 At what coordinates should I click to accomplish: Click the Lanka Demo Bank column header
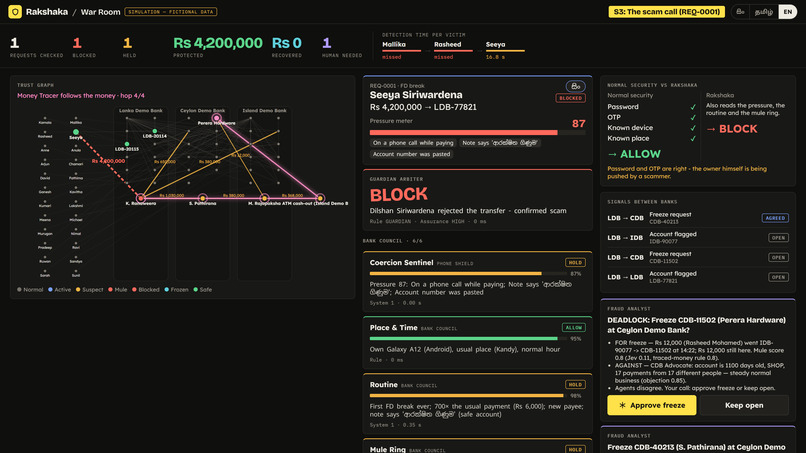pyautogui.click(x=141, y=111)
